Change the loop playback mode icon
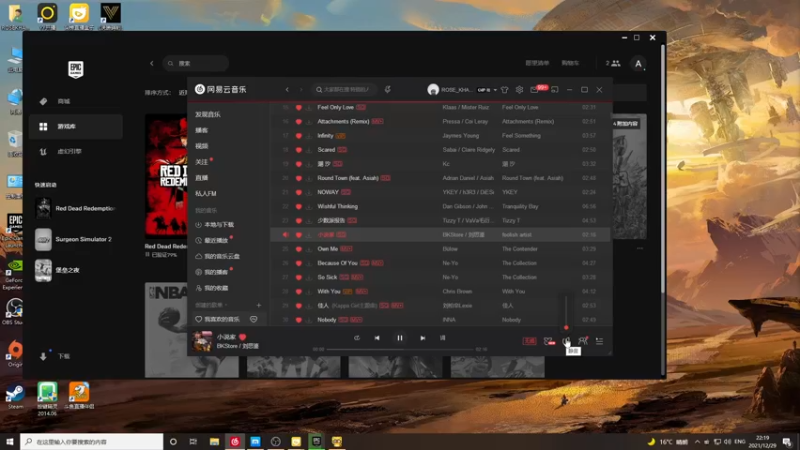800x450 pixels. 357,338
